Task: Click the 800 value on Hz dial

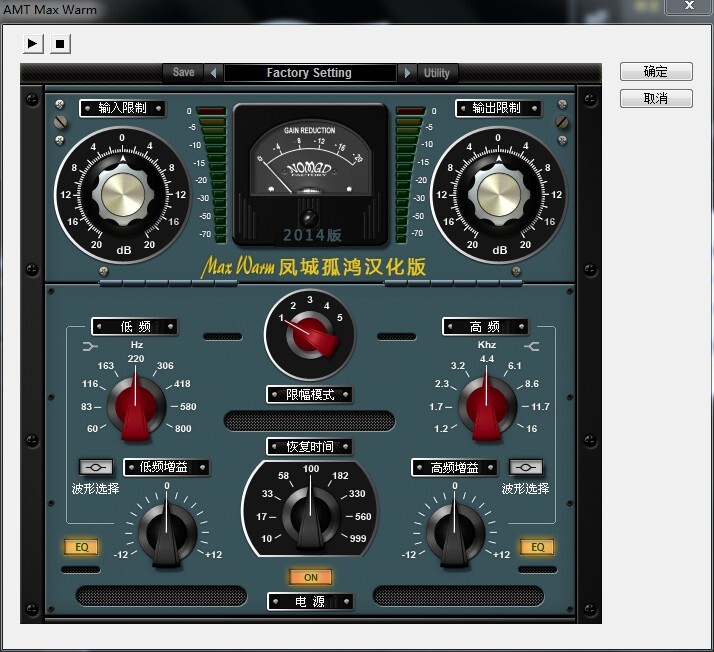Action: tap(183, 428)
